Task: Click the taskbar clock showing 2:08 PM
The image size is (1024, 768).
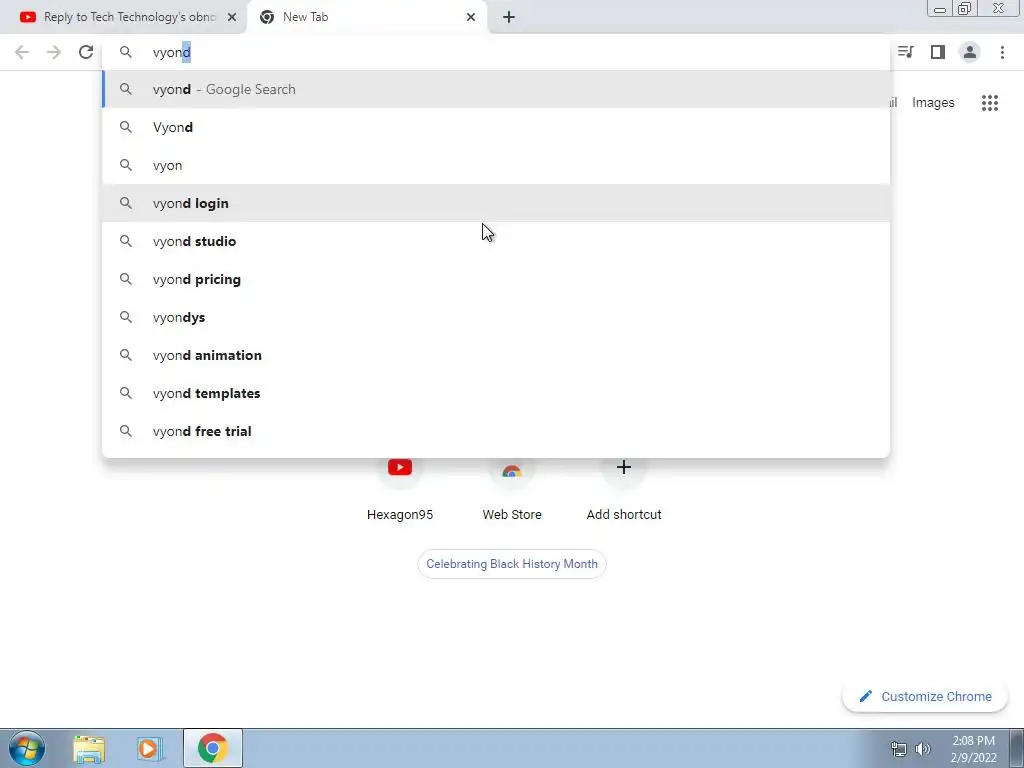Action: coord(973,749)
